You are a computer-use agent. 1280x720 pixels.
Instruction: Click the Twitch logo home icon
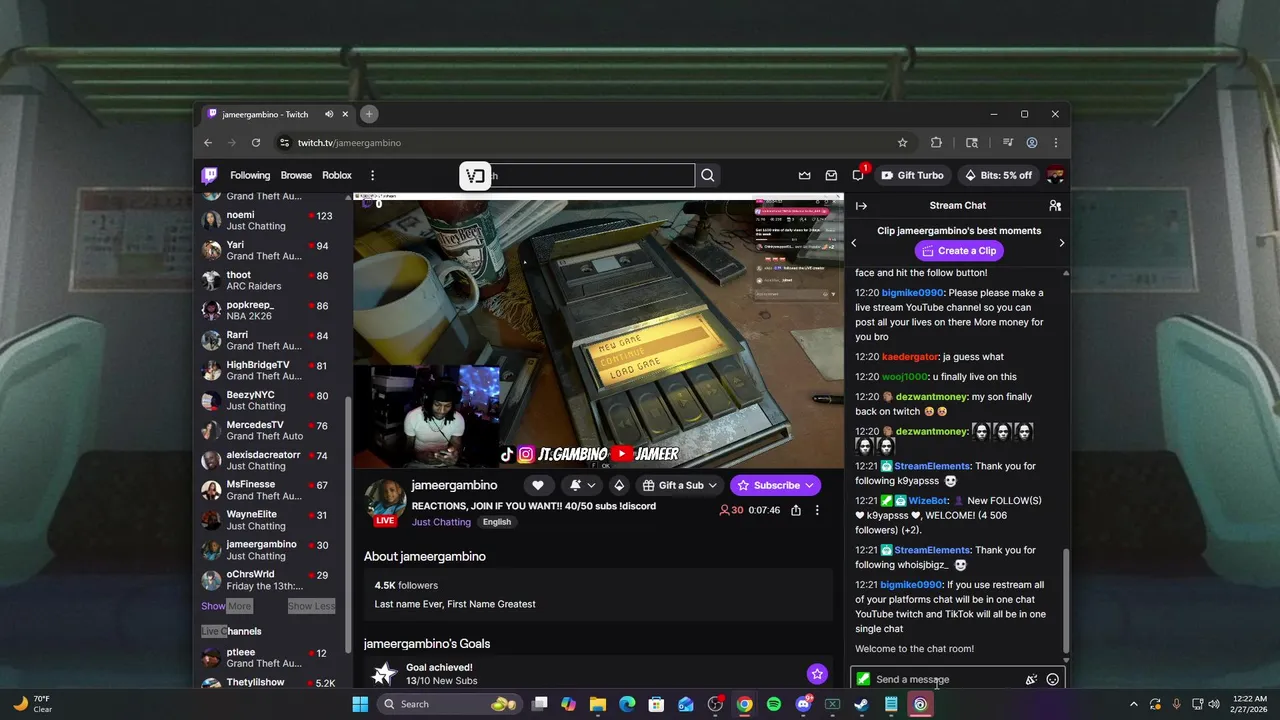coord(209,176)
